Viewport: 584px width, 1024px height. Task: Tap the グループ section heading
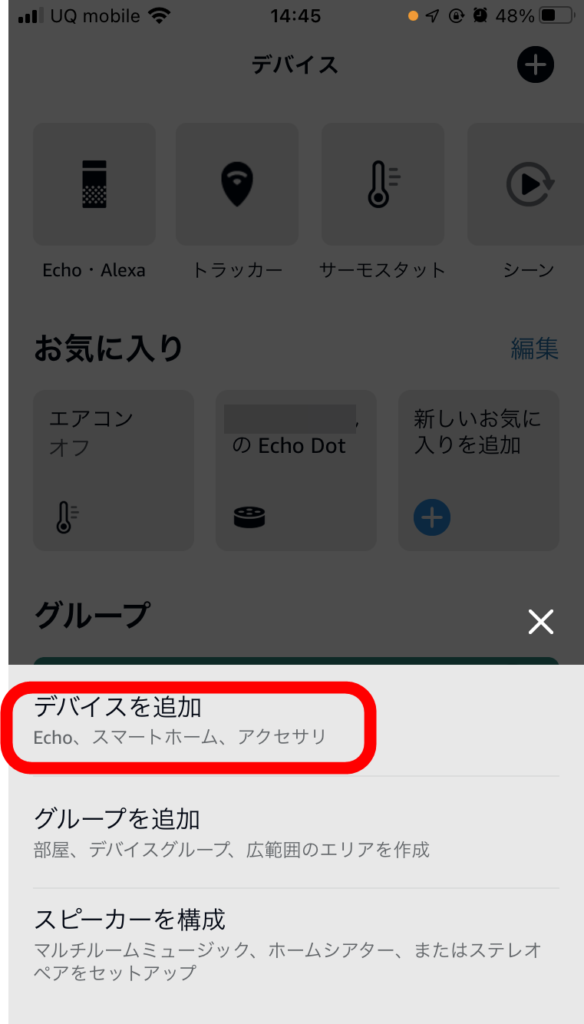tap(92, 615)
